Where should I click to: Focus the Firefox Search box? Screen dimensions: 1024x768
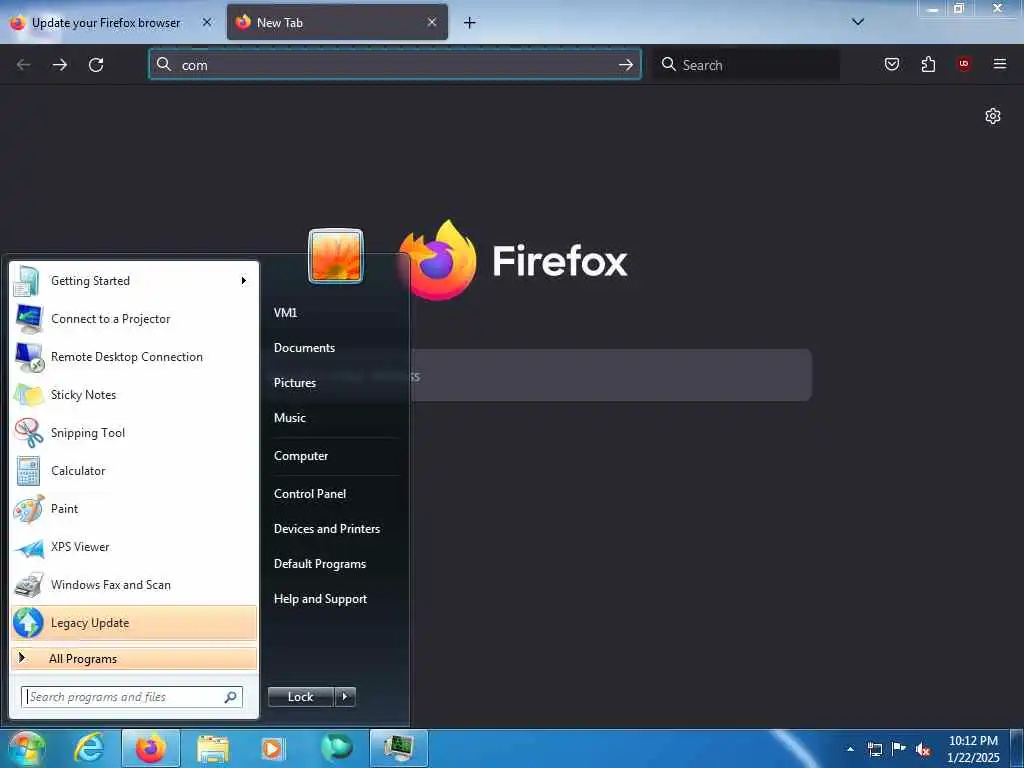[x=746, y=65]
